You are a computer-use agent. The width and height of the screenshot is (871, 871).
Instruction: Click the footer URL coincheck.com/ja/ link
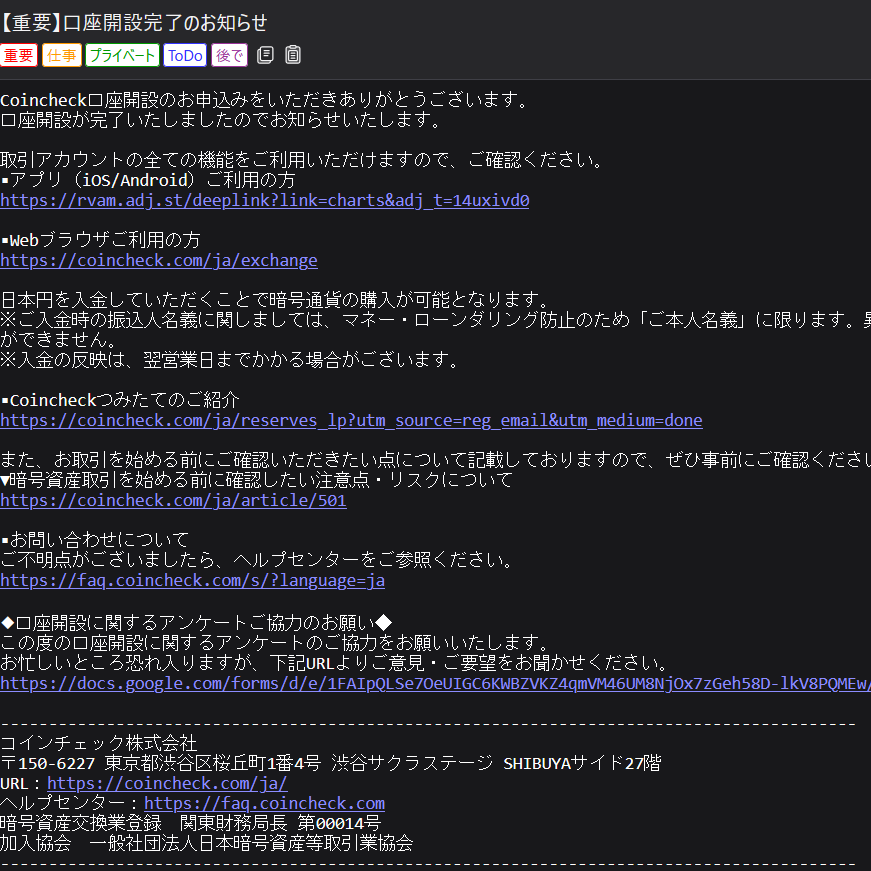[167, 783]
